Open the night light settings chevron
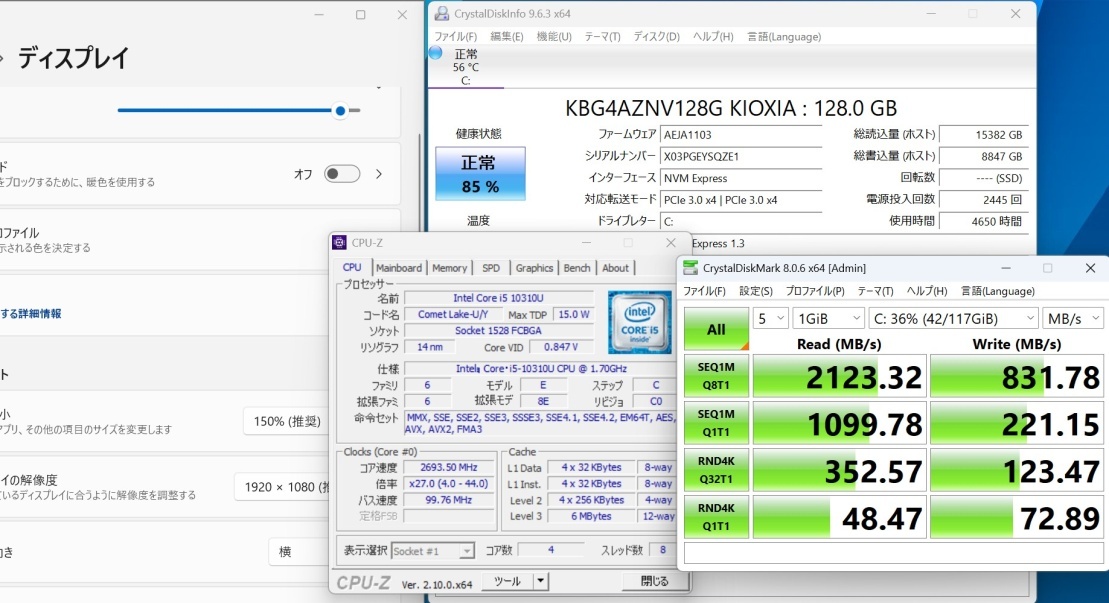The image size is (1109, 603). coord(379,174)
